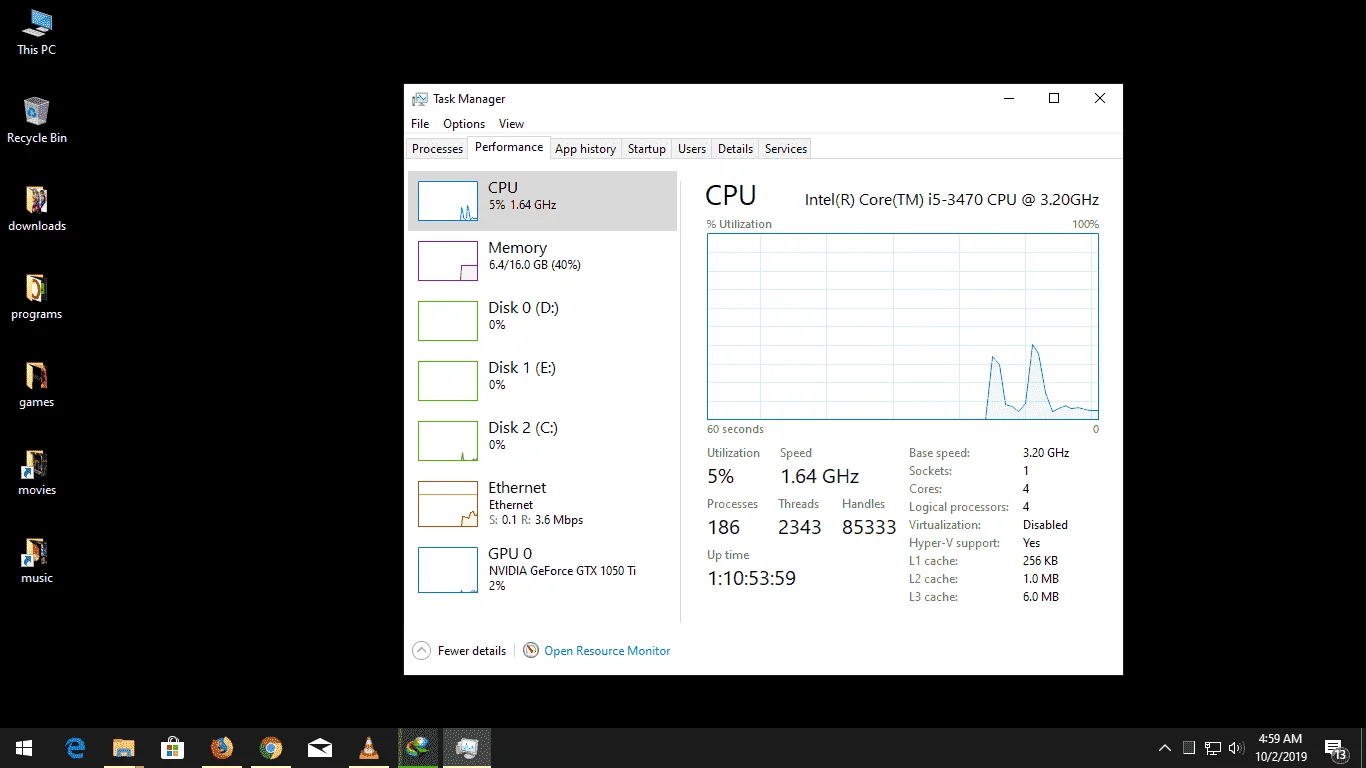1366x768 pixels.
Task: Minimize the Task Manager window
Action: (x=1007, y=98)
